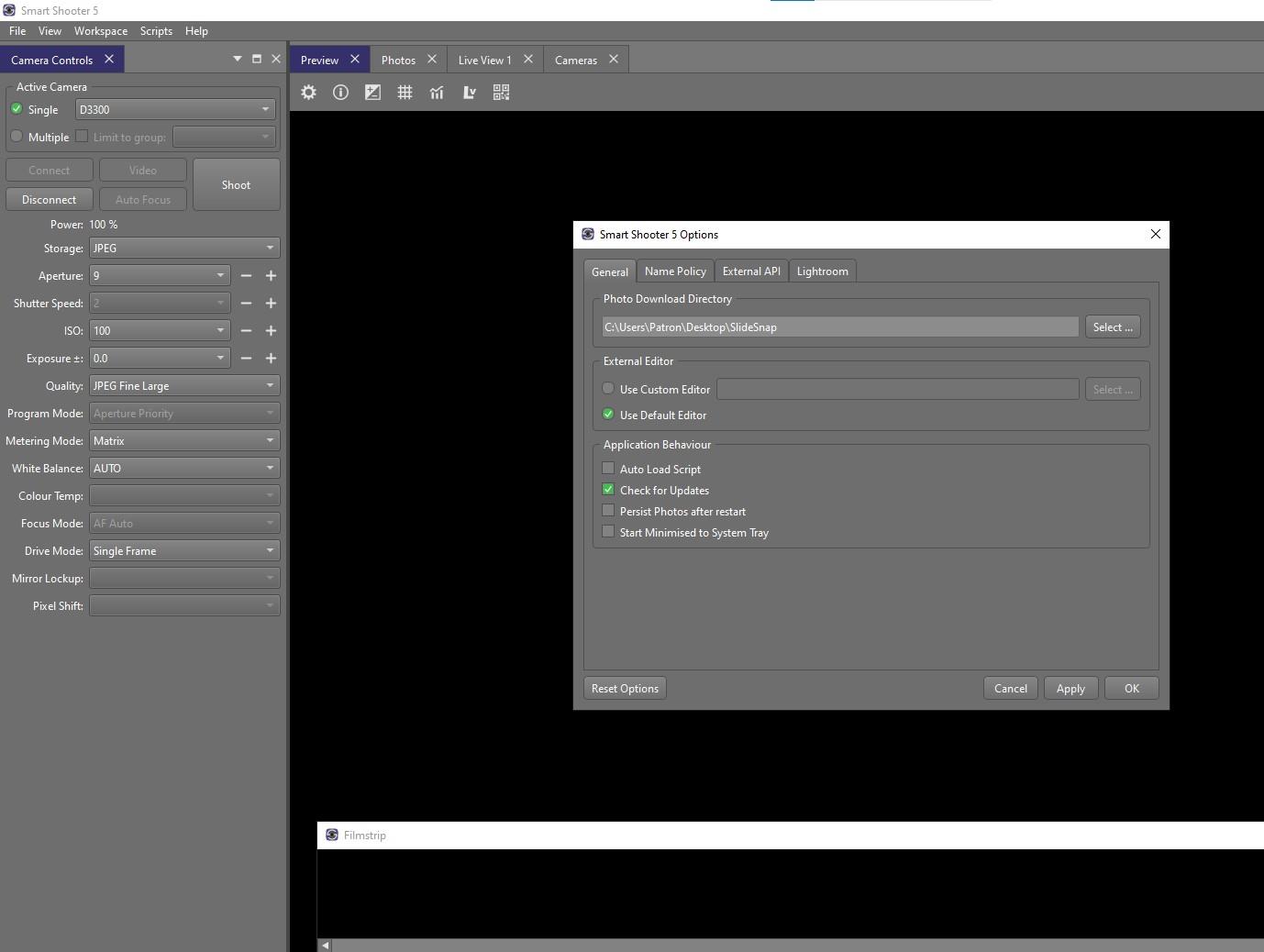Open the Workspace menu
This screenshot has height=952, width=1264.
click(101, 31)
